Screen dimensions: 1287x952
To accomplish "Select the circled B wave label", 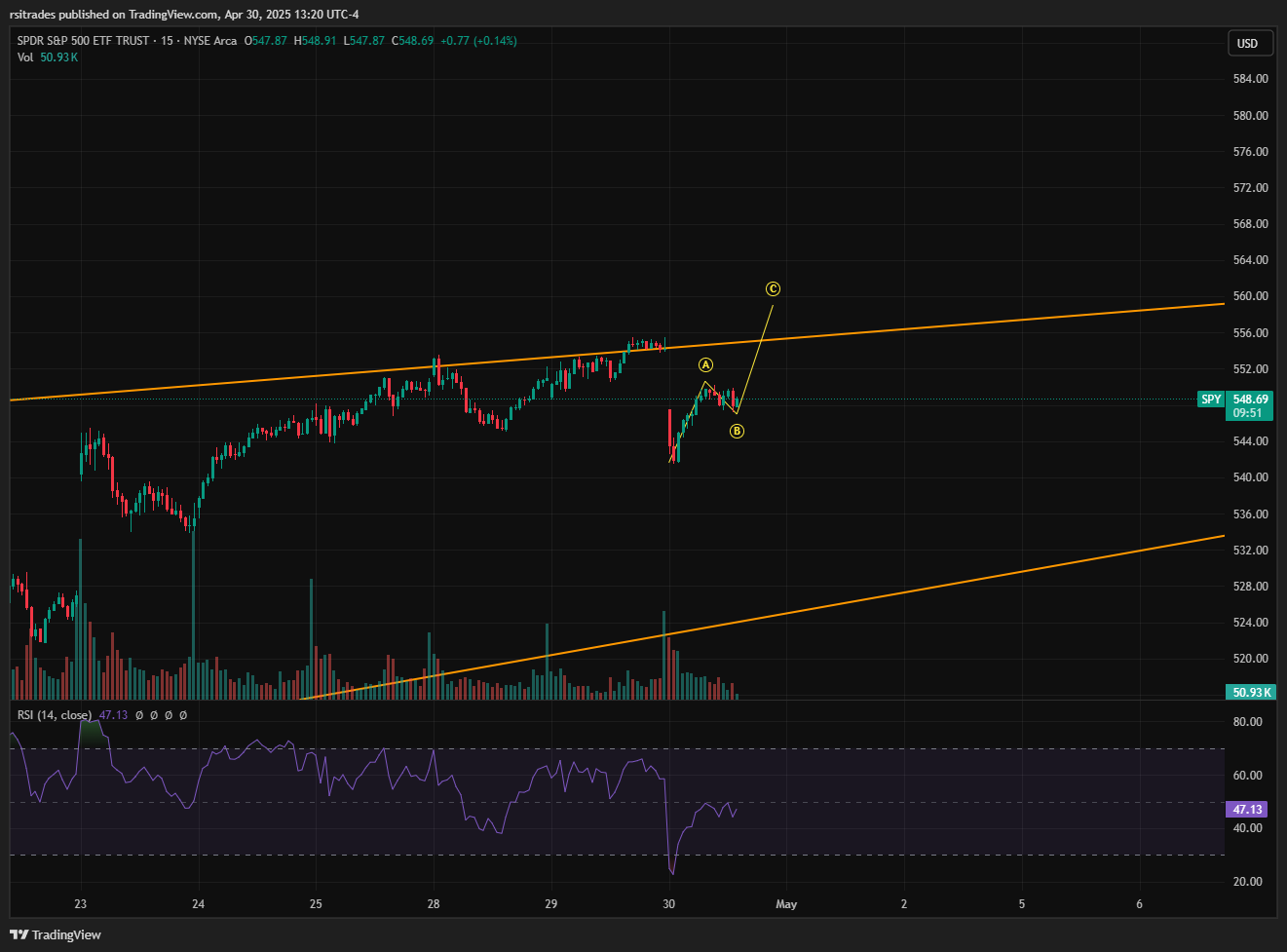I will (737, 431).
